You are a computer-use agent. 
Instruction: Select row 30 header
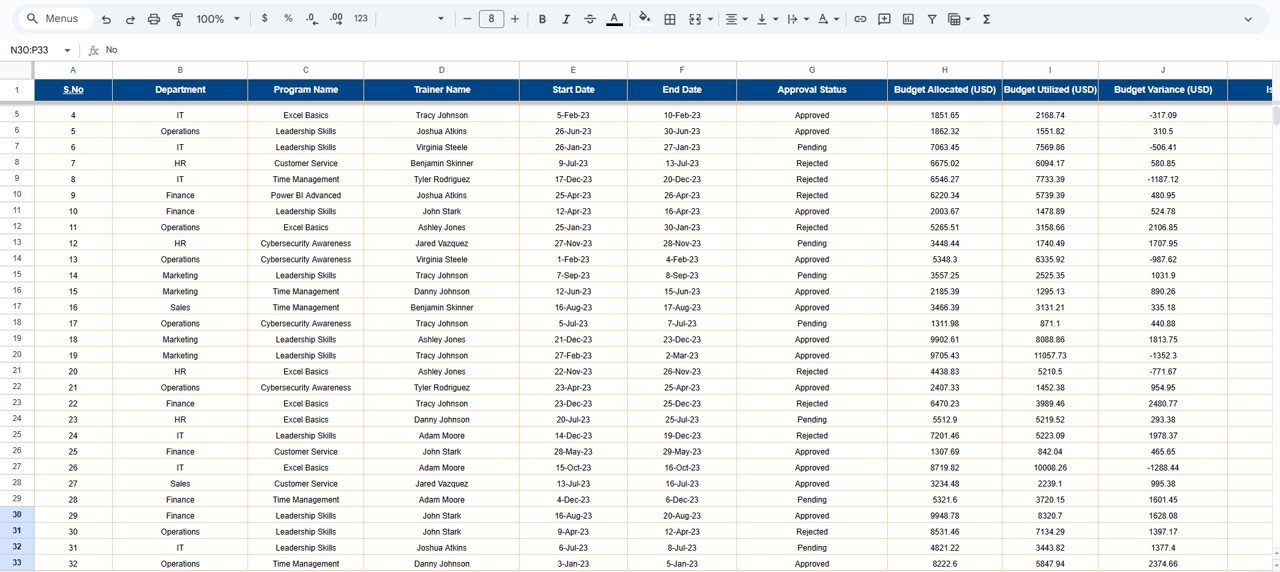[17, 515]
